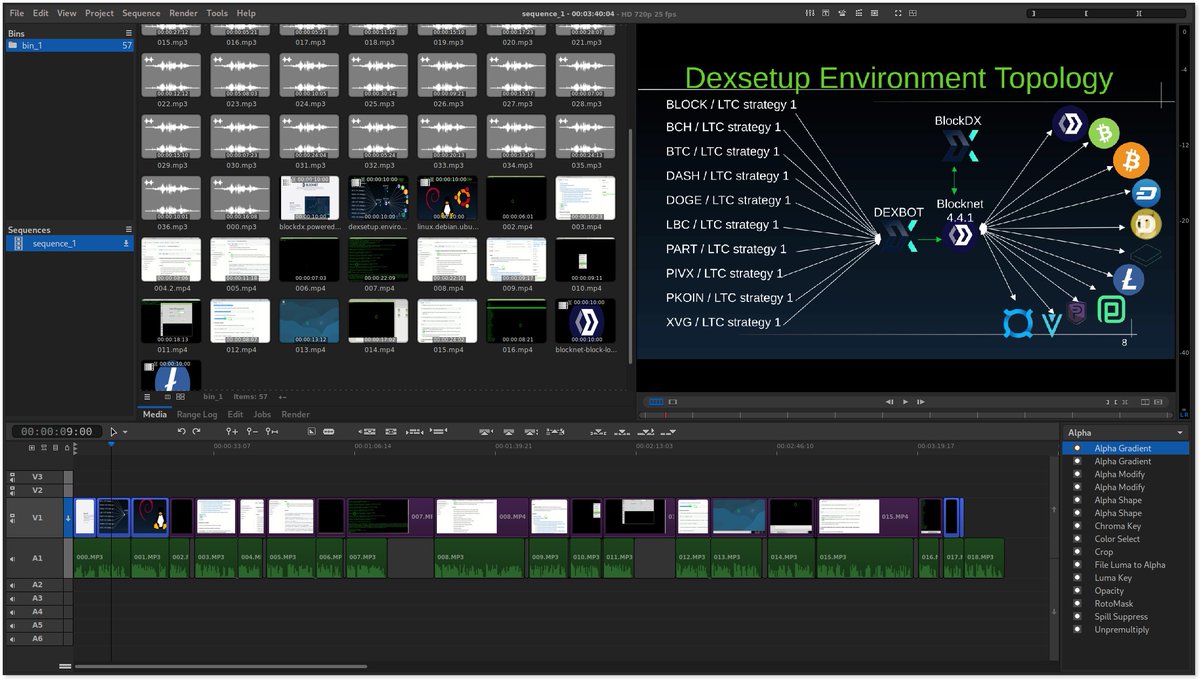
Task: Click the redo arrow in timeline toolbar
Action: 197,431
